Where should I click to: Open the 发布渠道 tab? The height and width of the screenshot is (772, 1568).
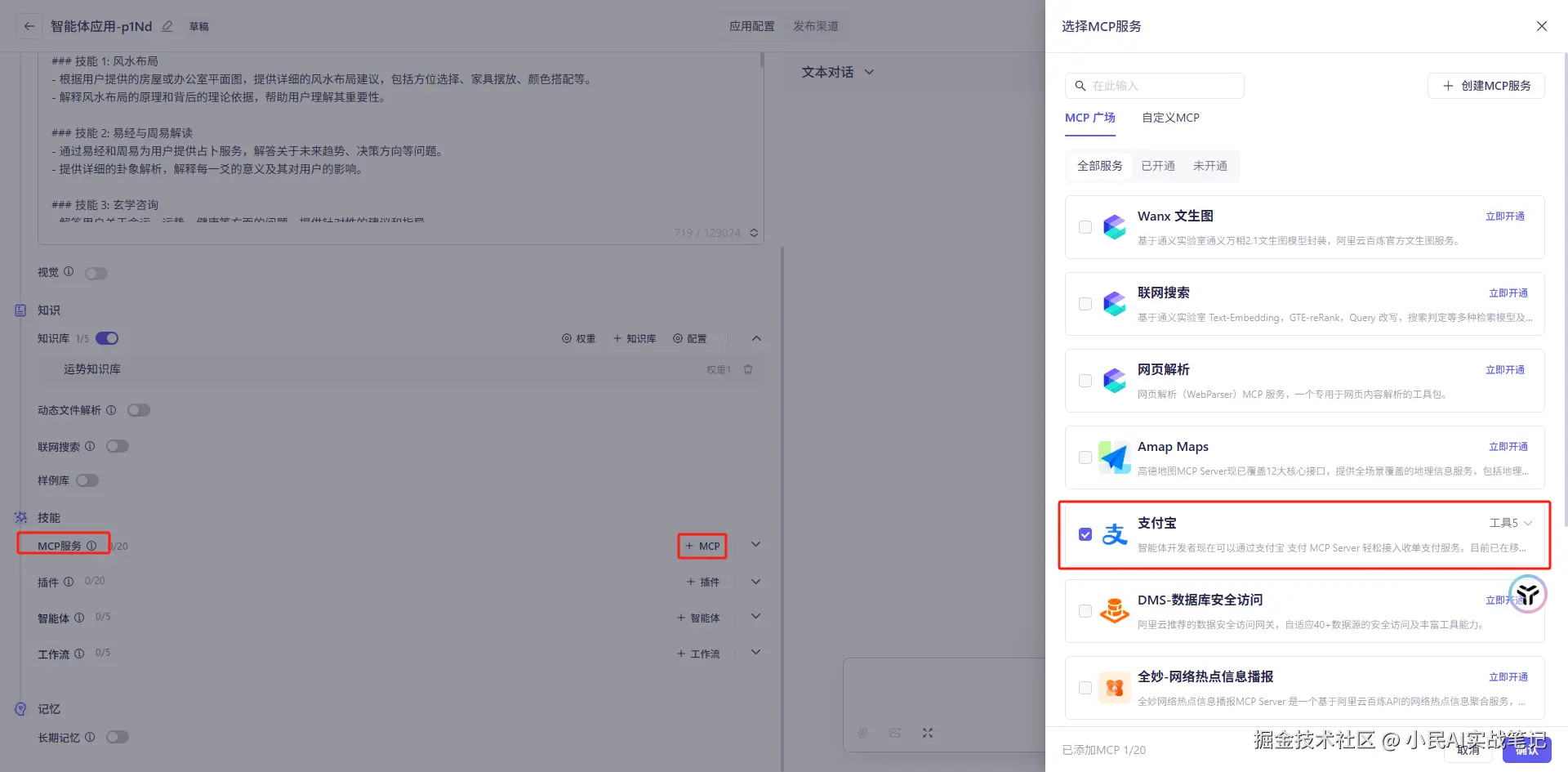pyautogui.click(x=816, y=26)
